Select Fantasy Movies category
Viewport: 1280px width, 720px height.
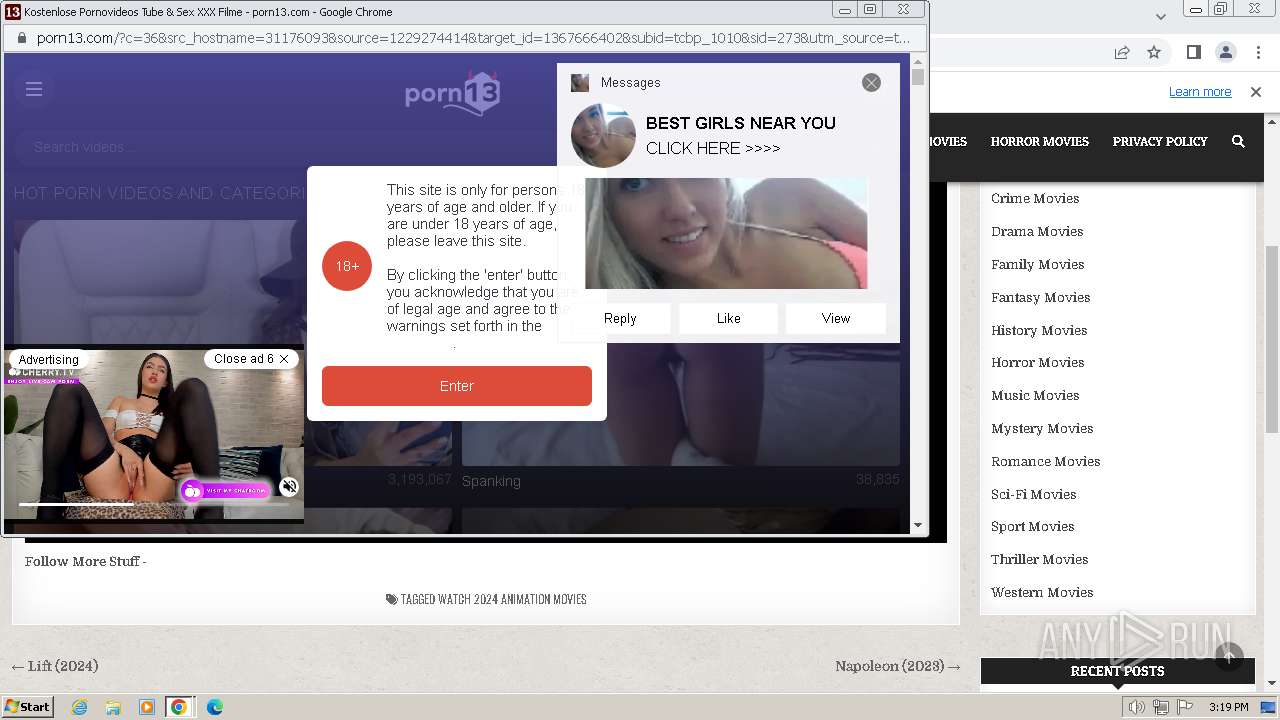pos(1041,297)
